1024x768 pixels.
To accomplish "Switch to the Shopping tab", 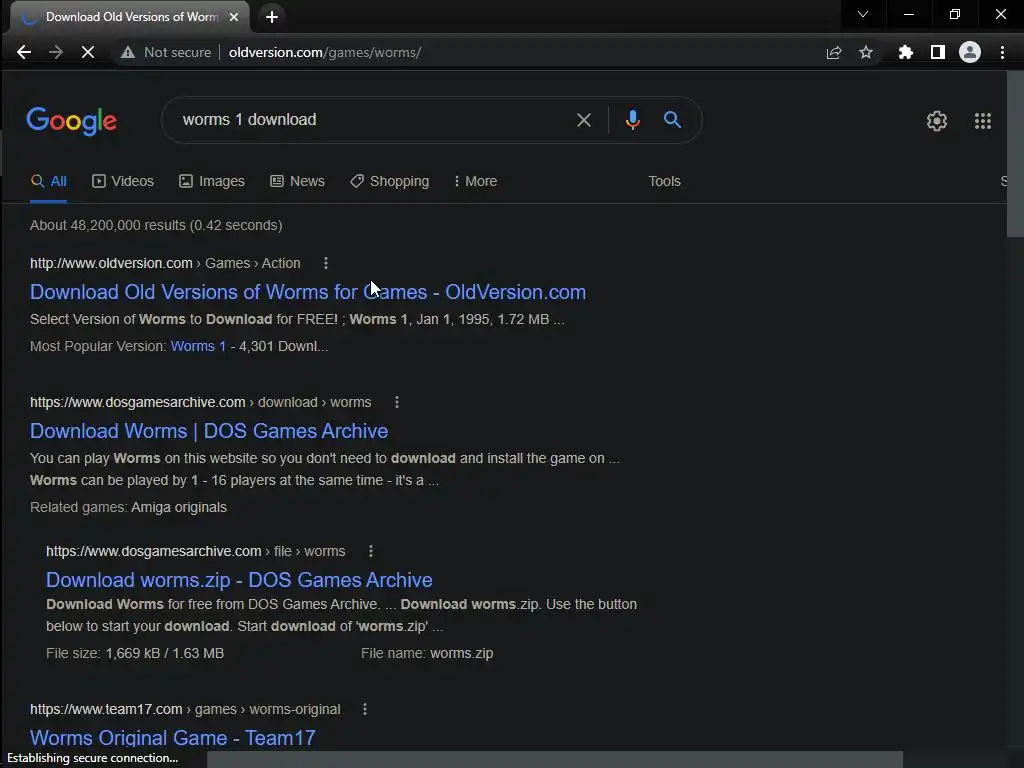I will click(390, 182).
